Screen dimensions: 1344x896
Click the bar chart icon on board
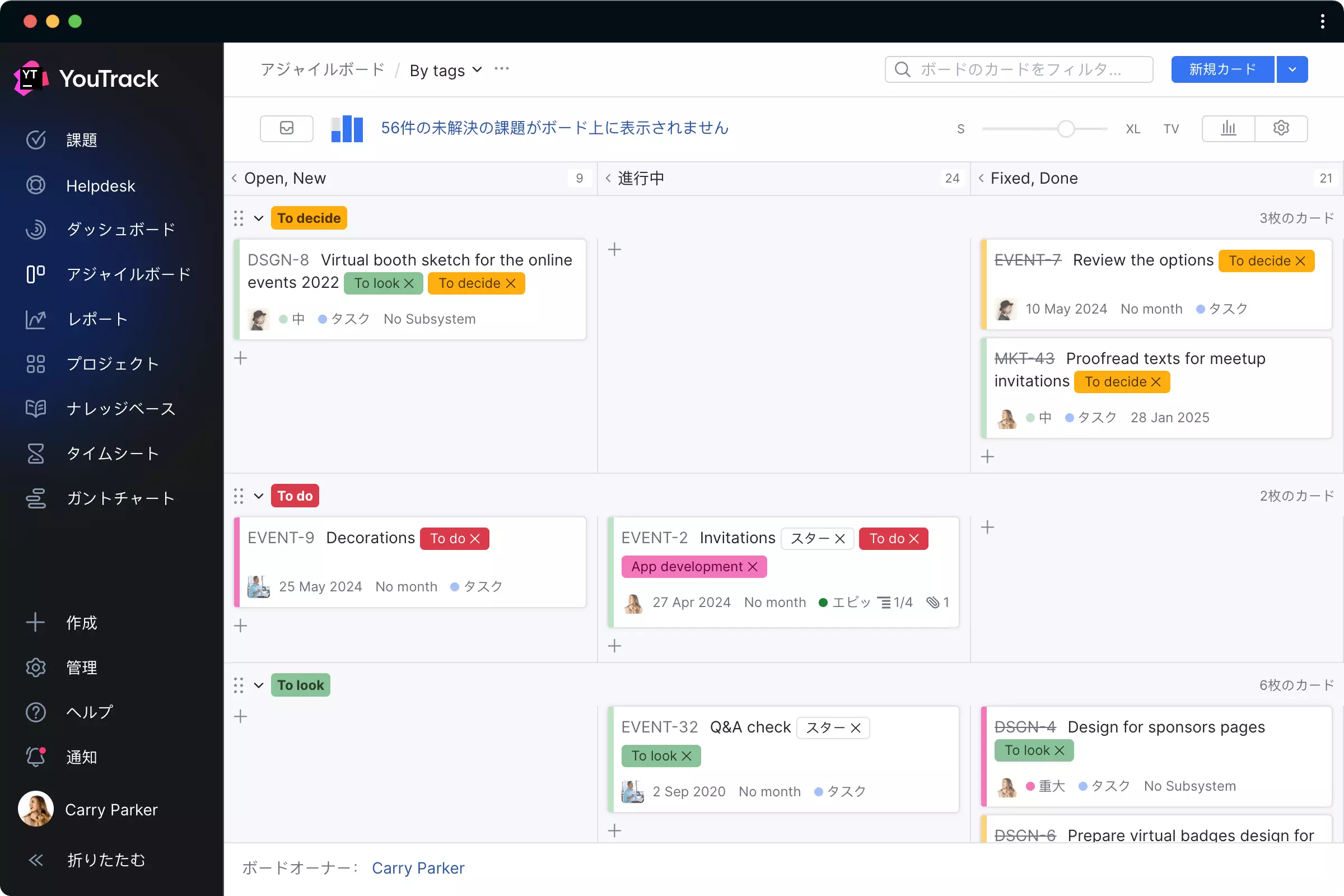[1229, 128]
